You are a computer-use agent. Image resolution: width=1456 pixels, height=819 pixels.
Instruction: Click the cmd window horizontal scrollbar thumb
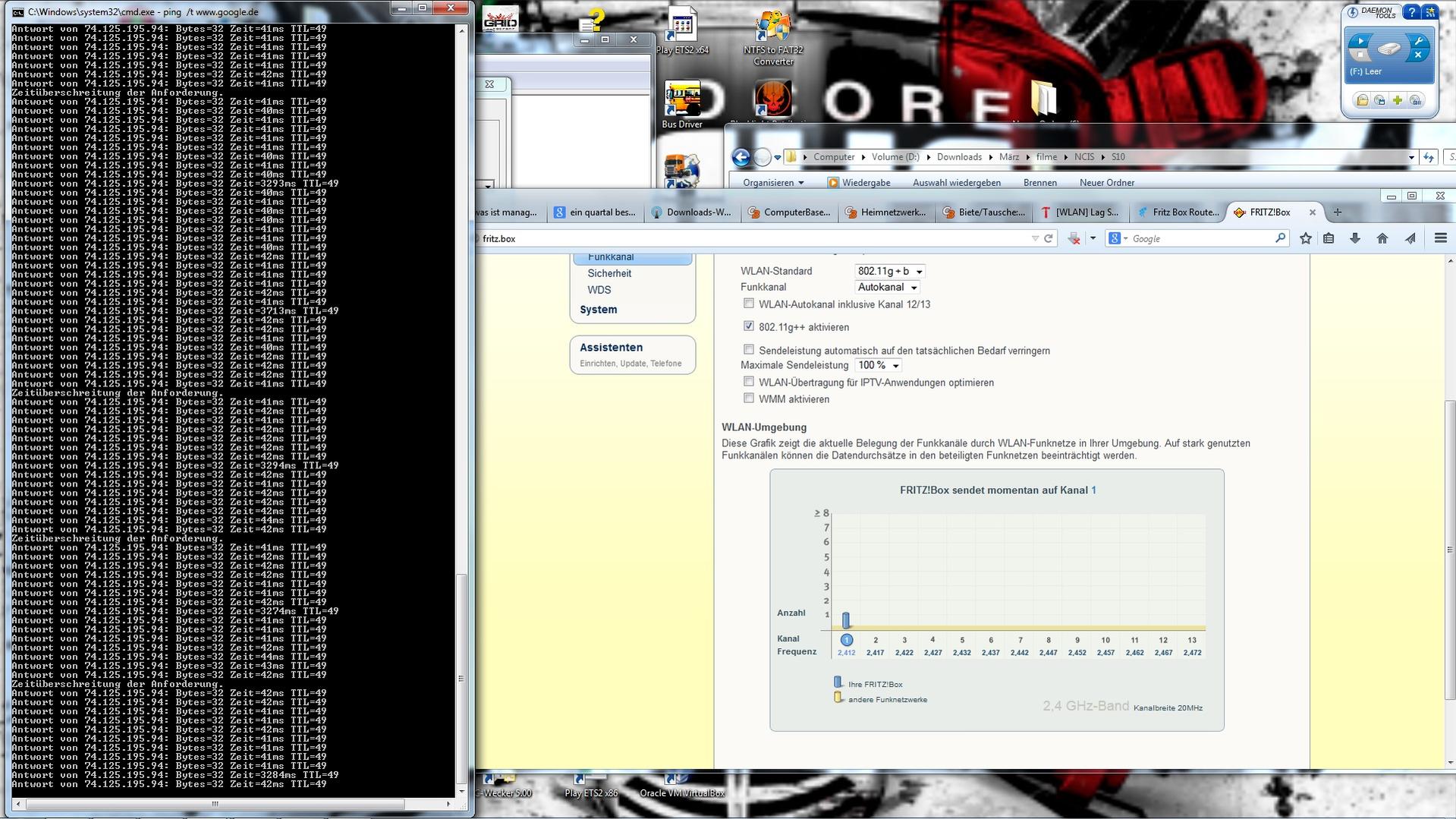(215, 803)
